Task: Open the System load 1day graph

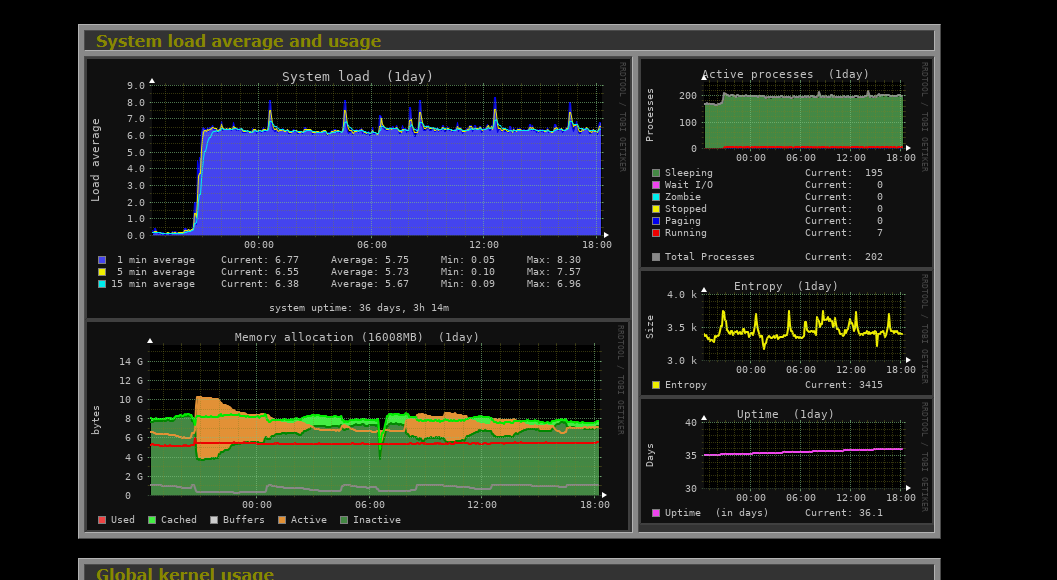Action: (x=359, y=188)
